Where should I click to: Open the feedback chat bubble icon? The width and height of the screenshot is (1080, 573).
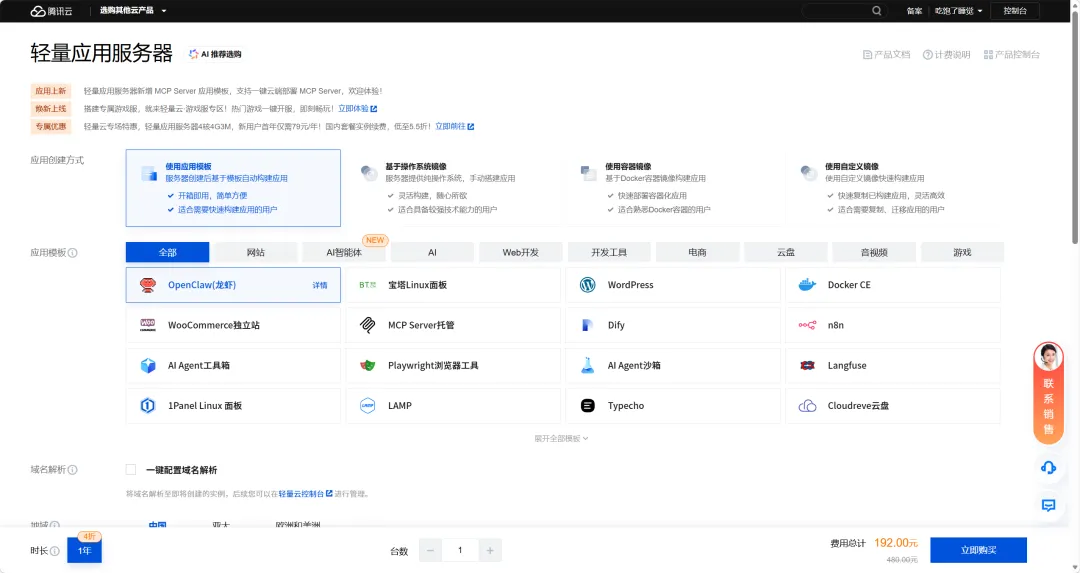[1048, 506]
